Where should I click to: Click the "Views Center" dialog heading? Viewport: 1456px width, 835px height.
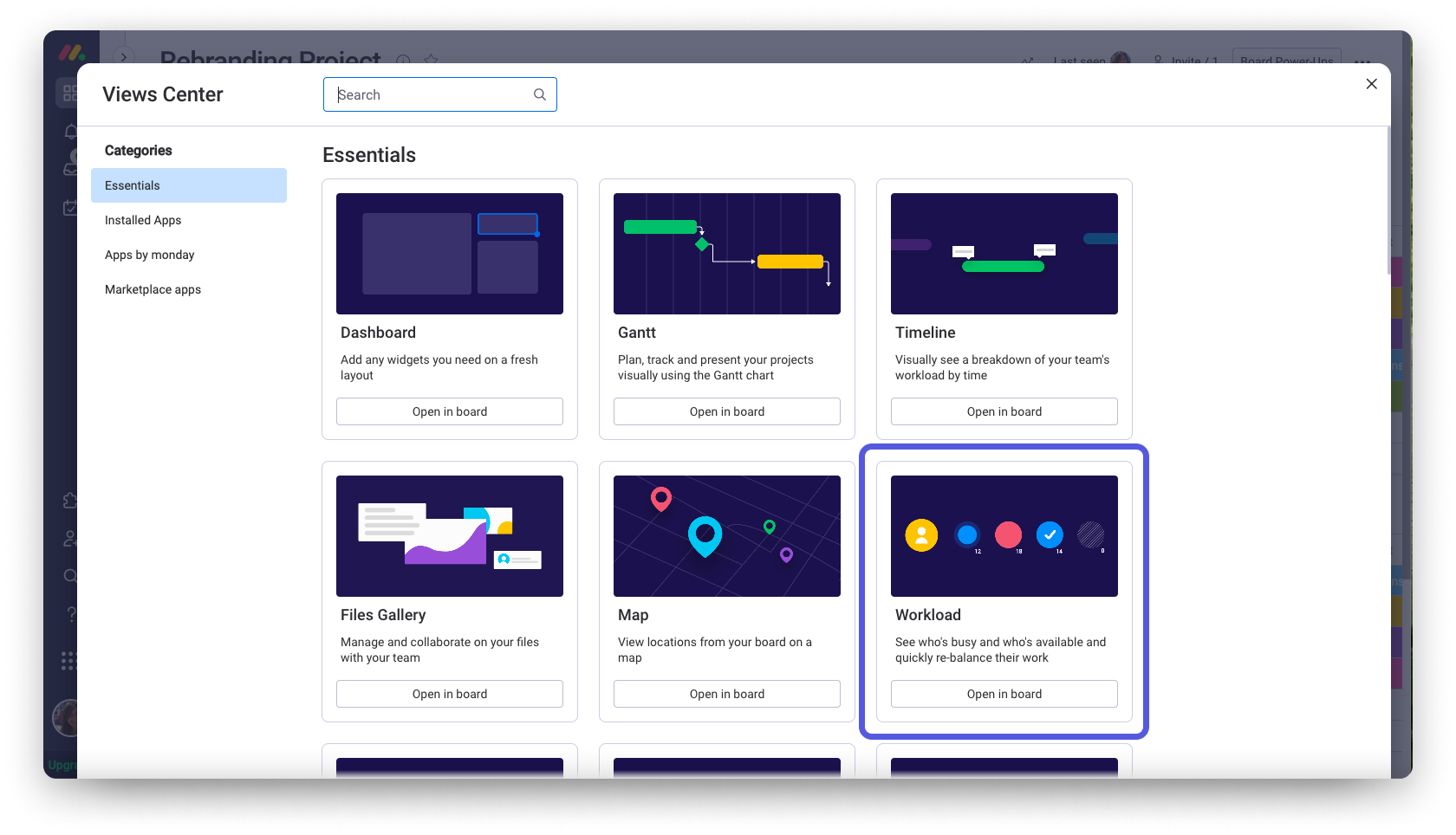point(163,94)
